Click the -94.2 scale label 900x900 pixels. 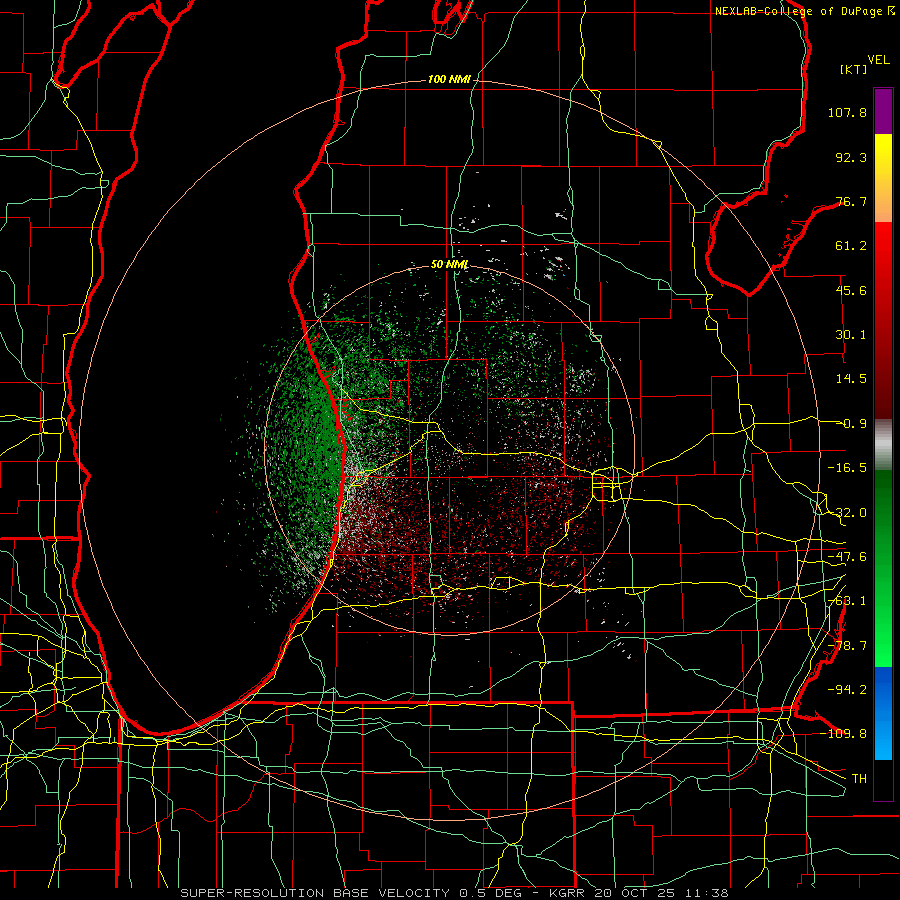coord(847,689)
